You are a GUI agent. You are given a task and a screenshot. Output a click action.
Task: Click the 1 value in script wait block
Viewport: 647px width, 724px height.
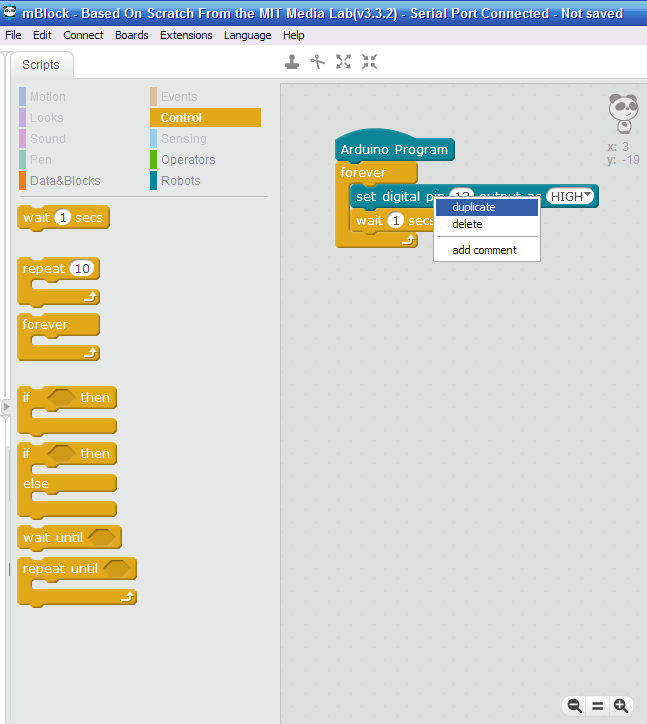tap(396, 220)
